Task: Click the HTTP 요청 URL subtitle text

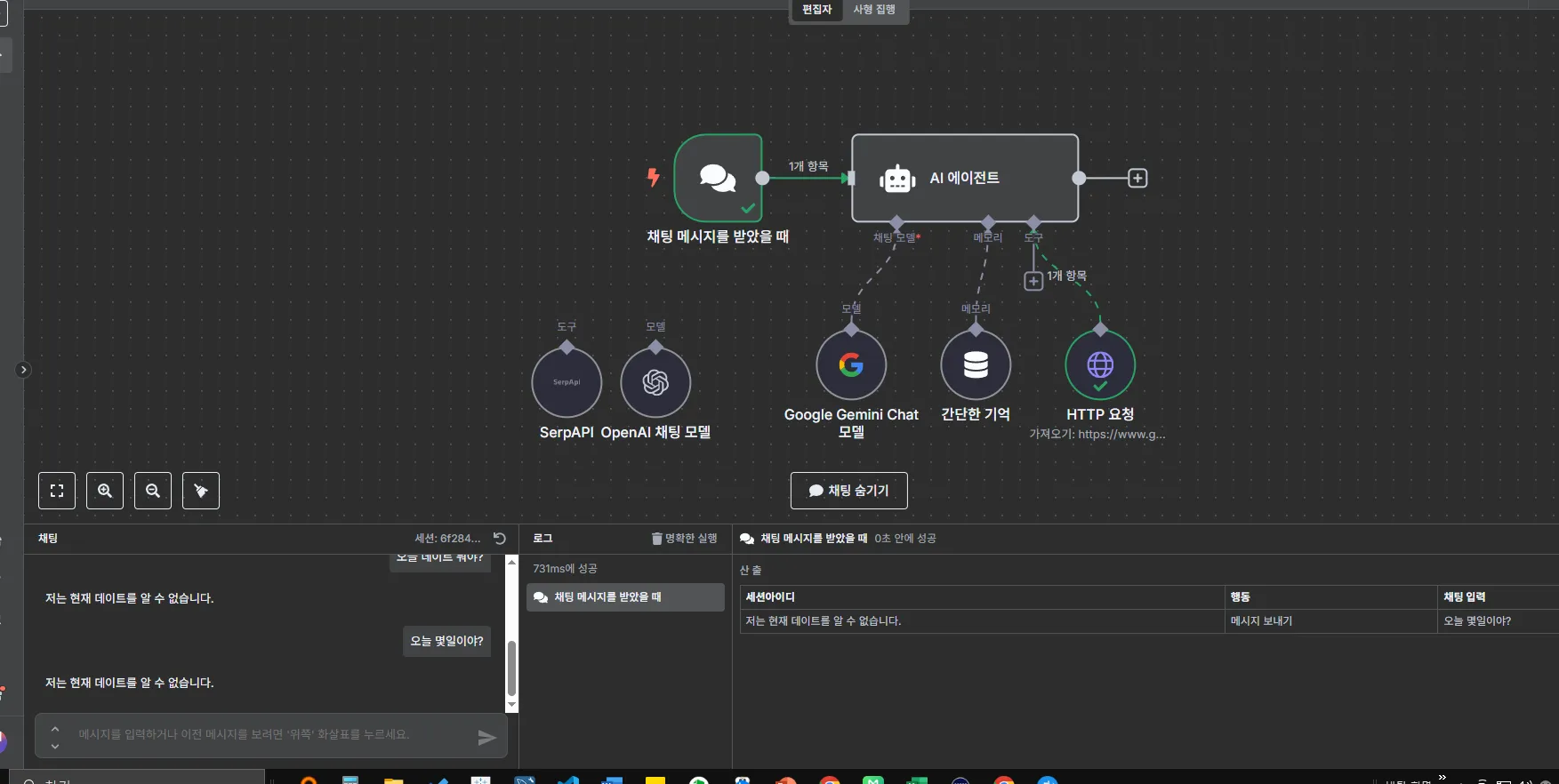Action: [1097, 435]
